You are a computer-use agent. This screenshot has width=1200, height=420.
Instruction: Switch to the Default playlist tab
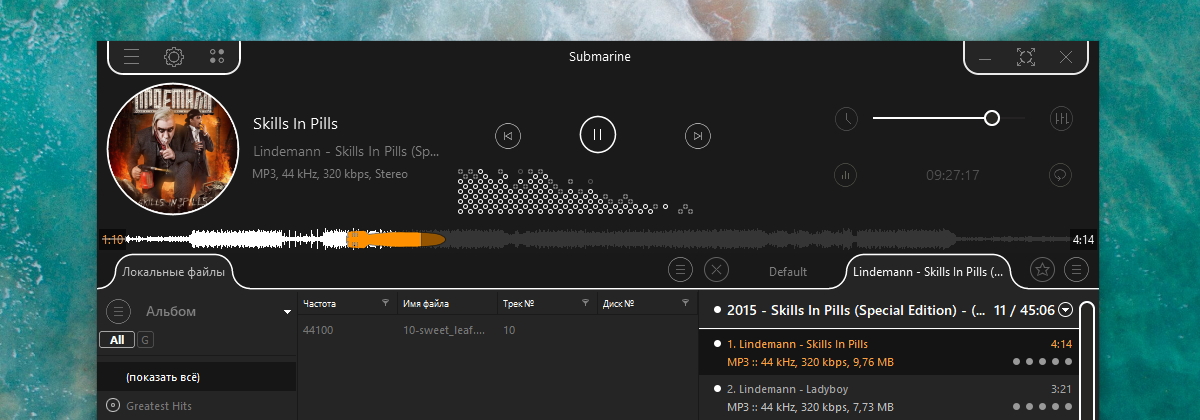coord(788,271)
